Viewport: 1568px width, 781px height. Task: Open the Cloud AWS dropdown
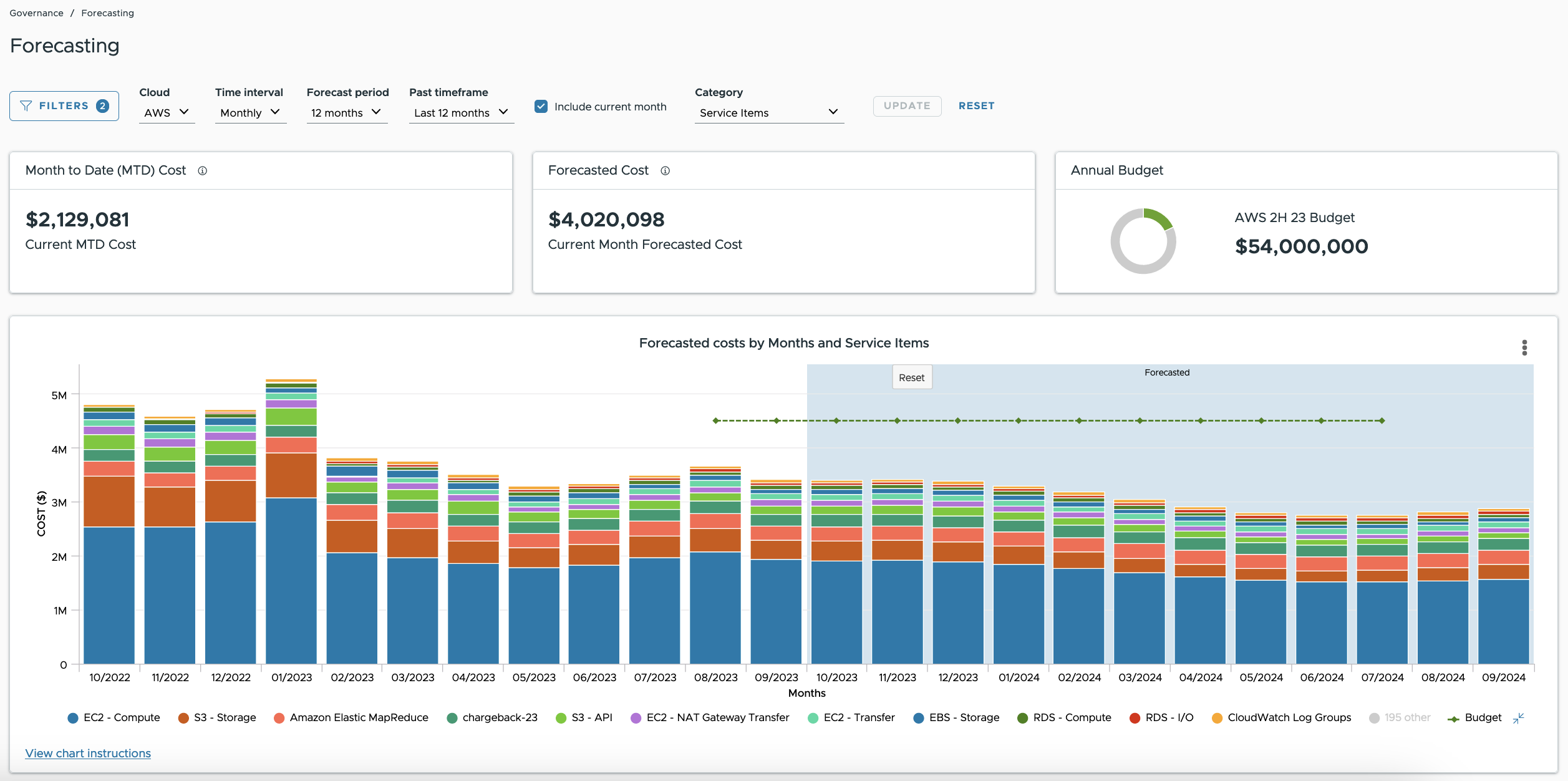tap(167, 113)
